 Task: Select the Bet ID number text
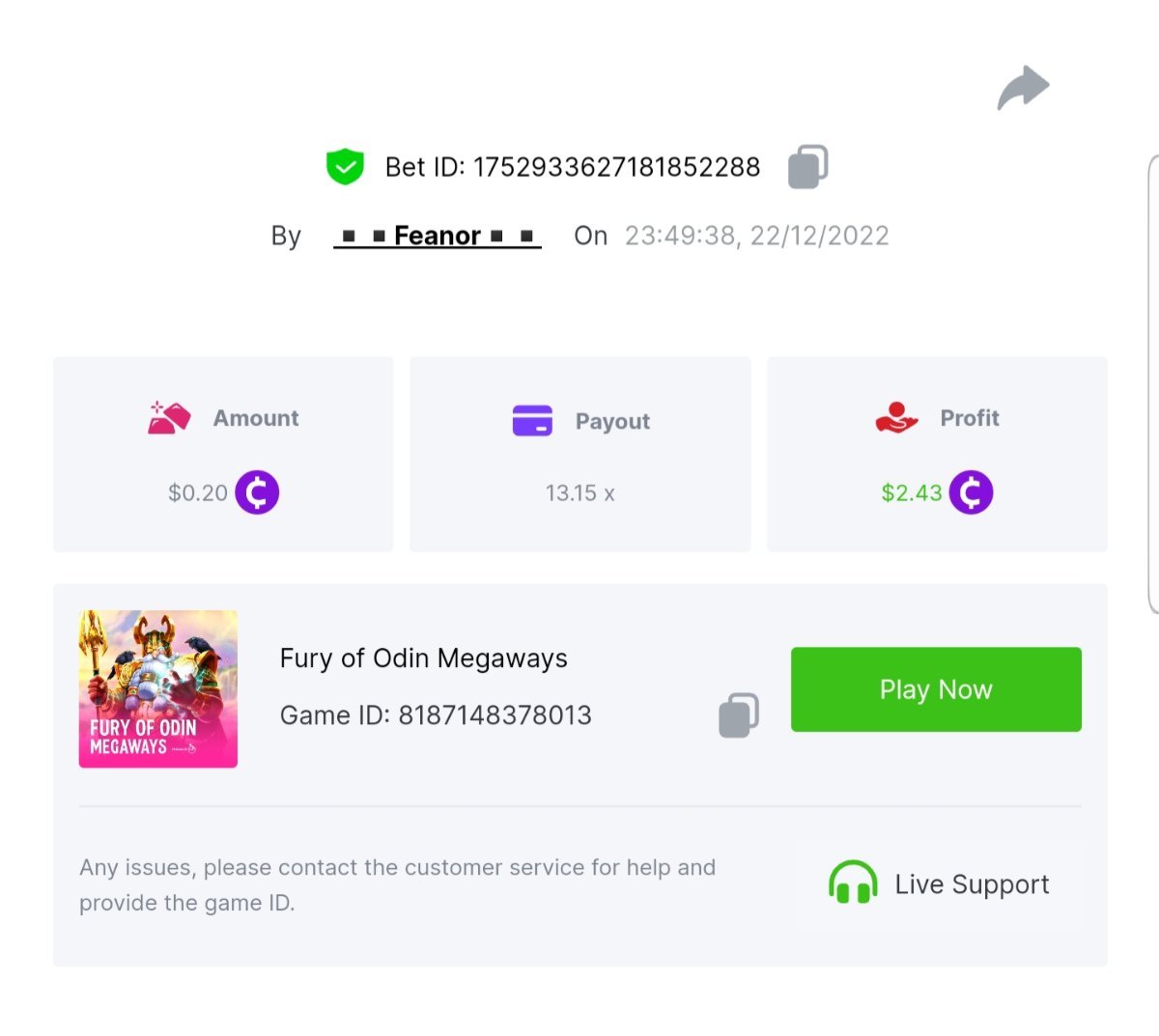(x=616, y=167)
